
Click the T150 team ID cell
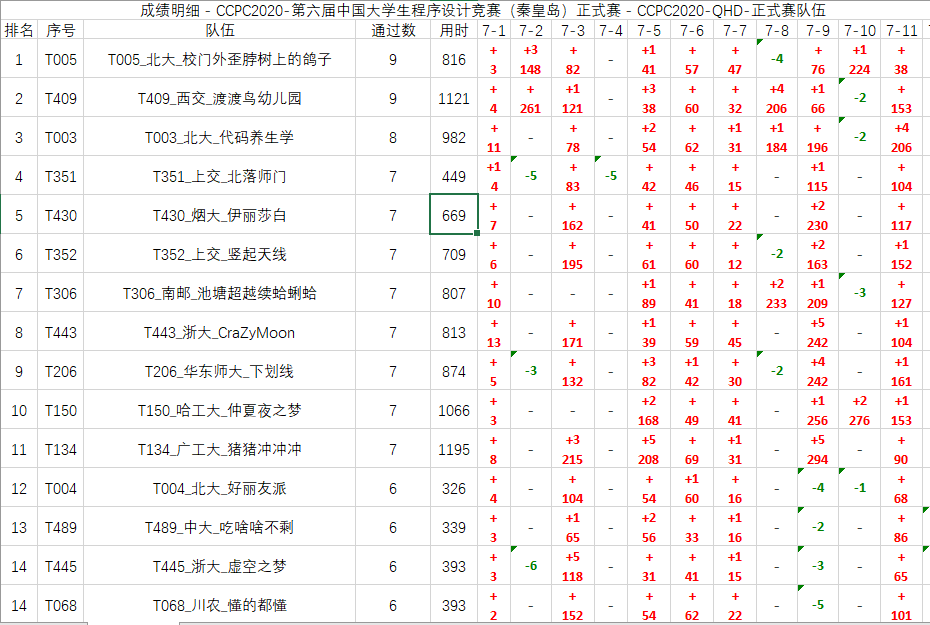(60, 411)
